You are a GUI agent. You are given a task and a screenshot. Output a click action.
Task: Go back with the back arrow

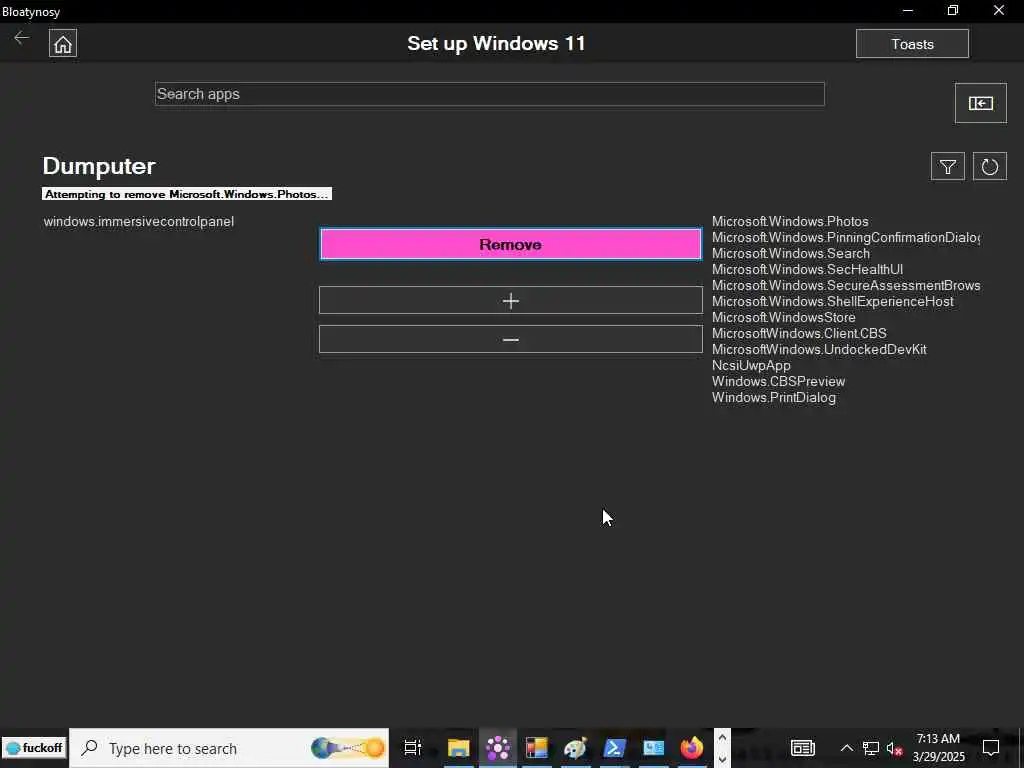pyautogui.click(x=22, y=38)
